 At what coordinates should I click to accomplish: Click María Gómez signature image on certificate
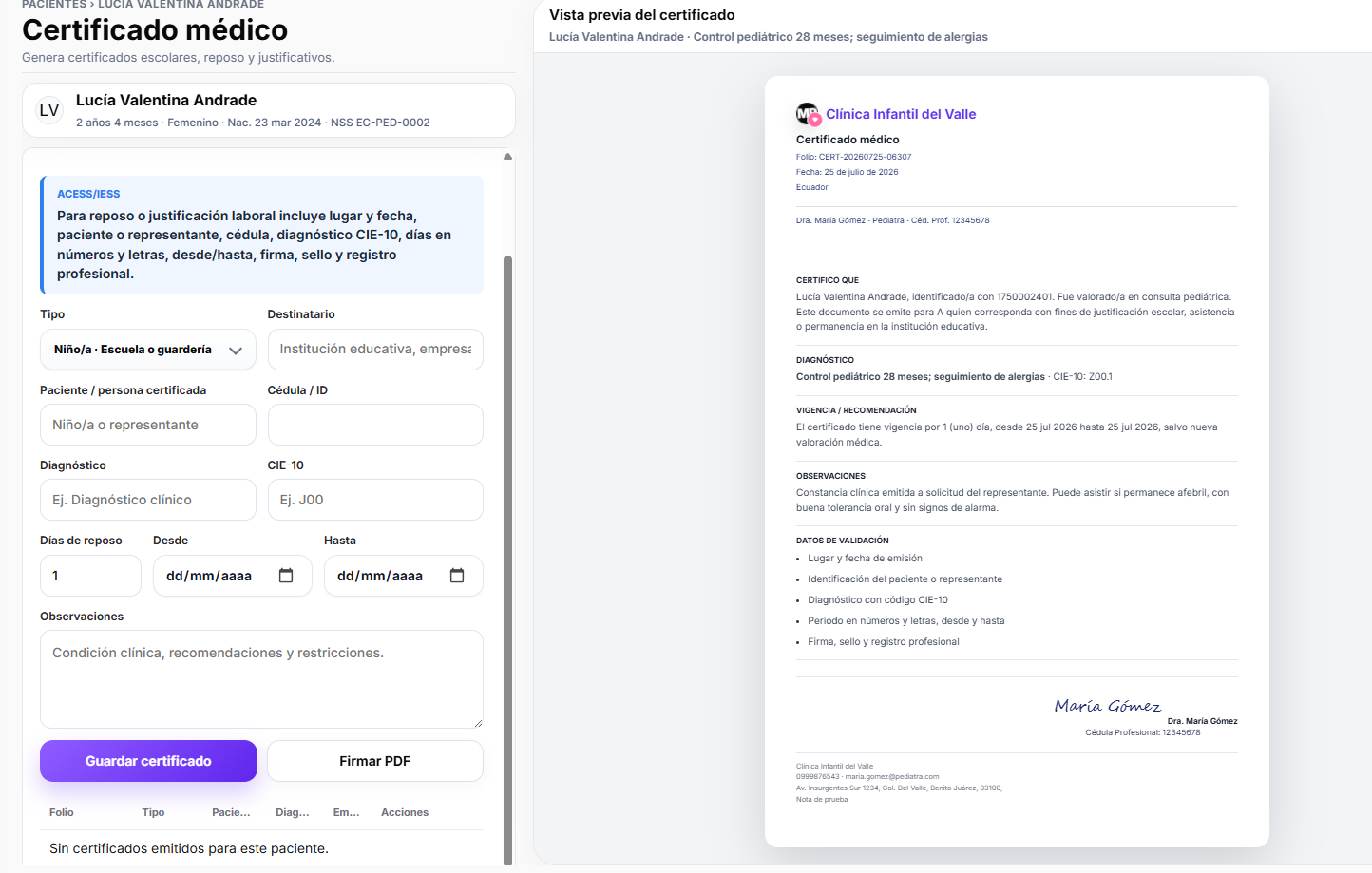[x=1107, y=706]
